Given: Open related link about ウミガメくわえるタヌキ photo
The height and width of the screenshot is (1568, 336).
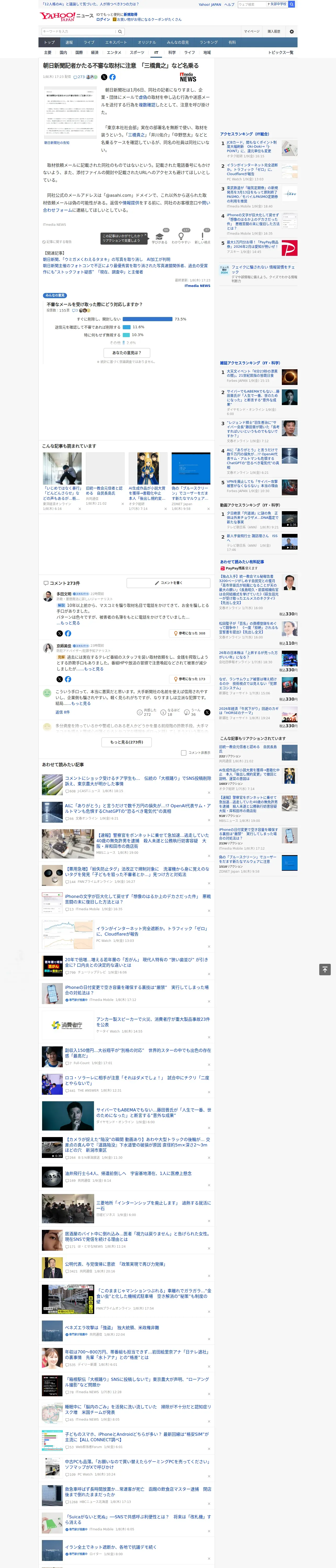Looking at the screenshot, I should pyautogui.click(x=107, y=259).
